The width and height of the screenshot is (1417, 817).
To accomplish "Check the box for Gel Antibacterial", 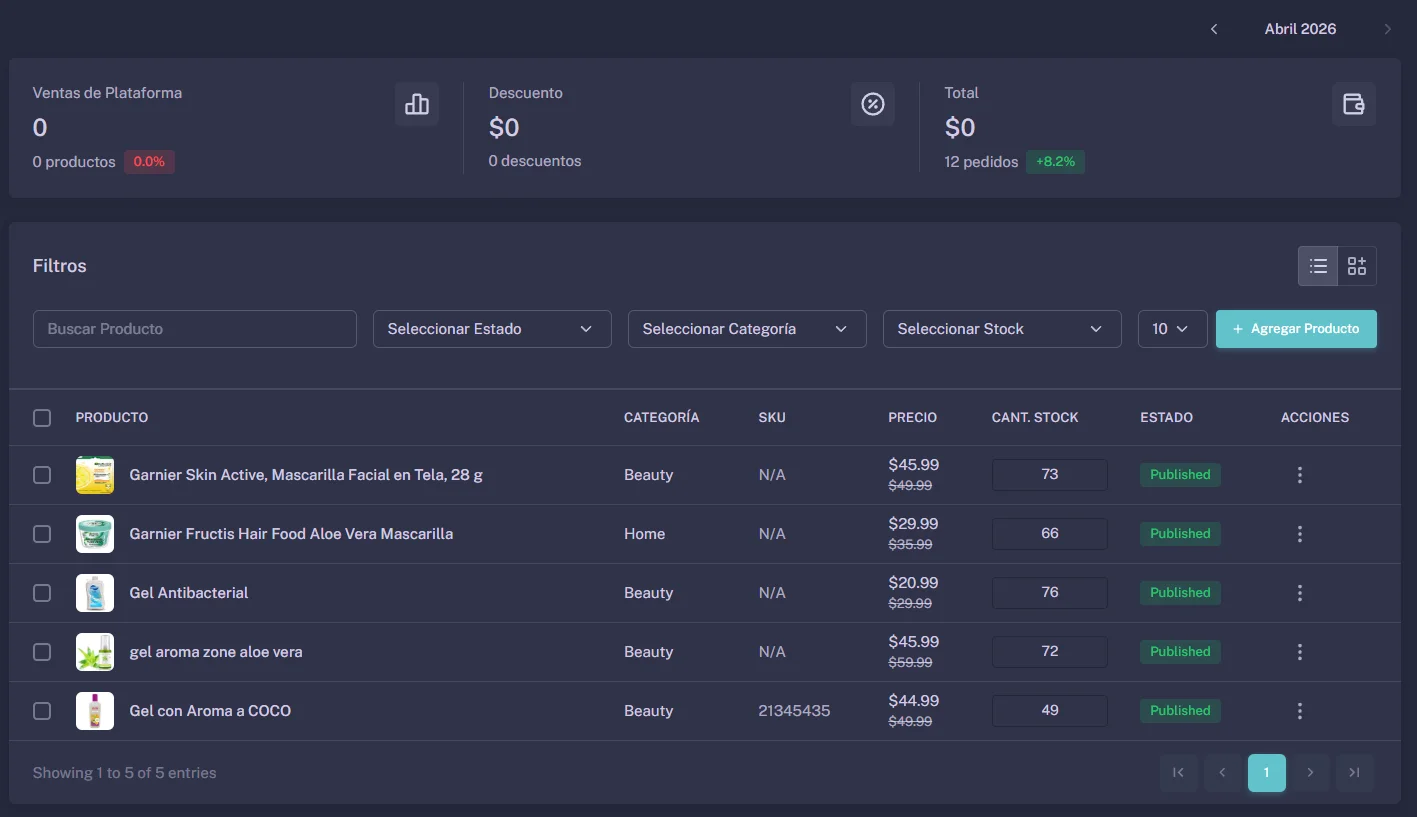I will 42,593.
